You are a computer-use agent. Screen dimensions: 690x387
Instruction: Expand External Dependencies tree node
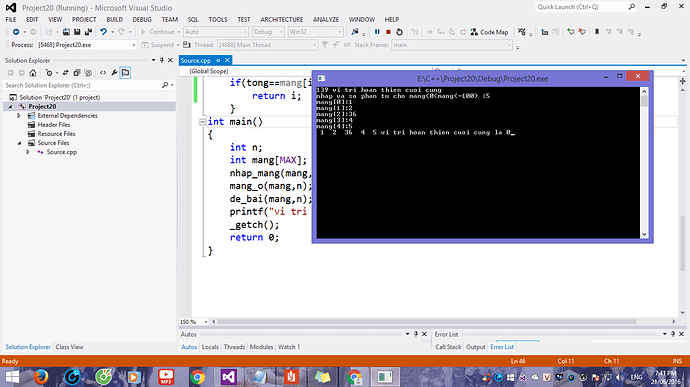[19, 116]
